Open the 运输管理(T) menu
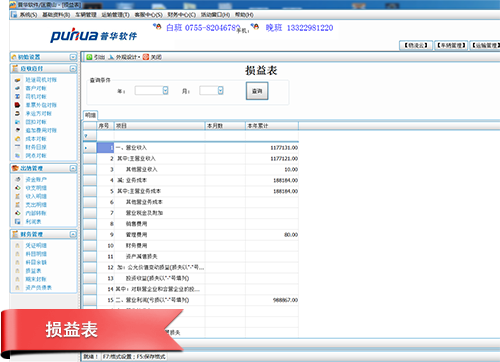This screenshot has height=362, width=500. click(115, 15)
